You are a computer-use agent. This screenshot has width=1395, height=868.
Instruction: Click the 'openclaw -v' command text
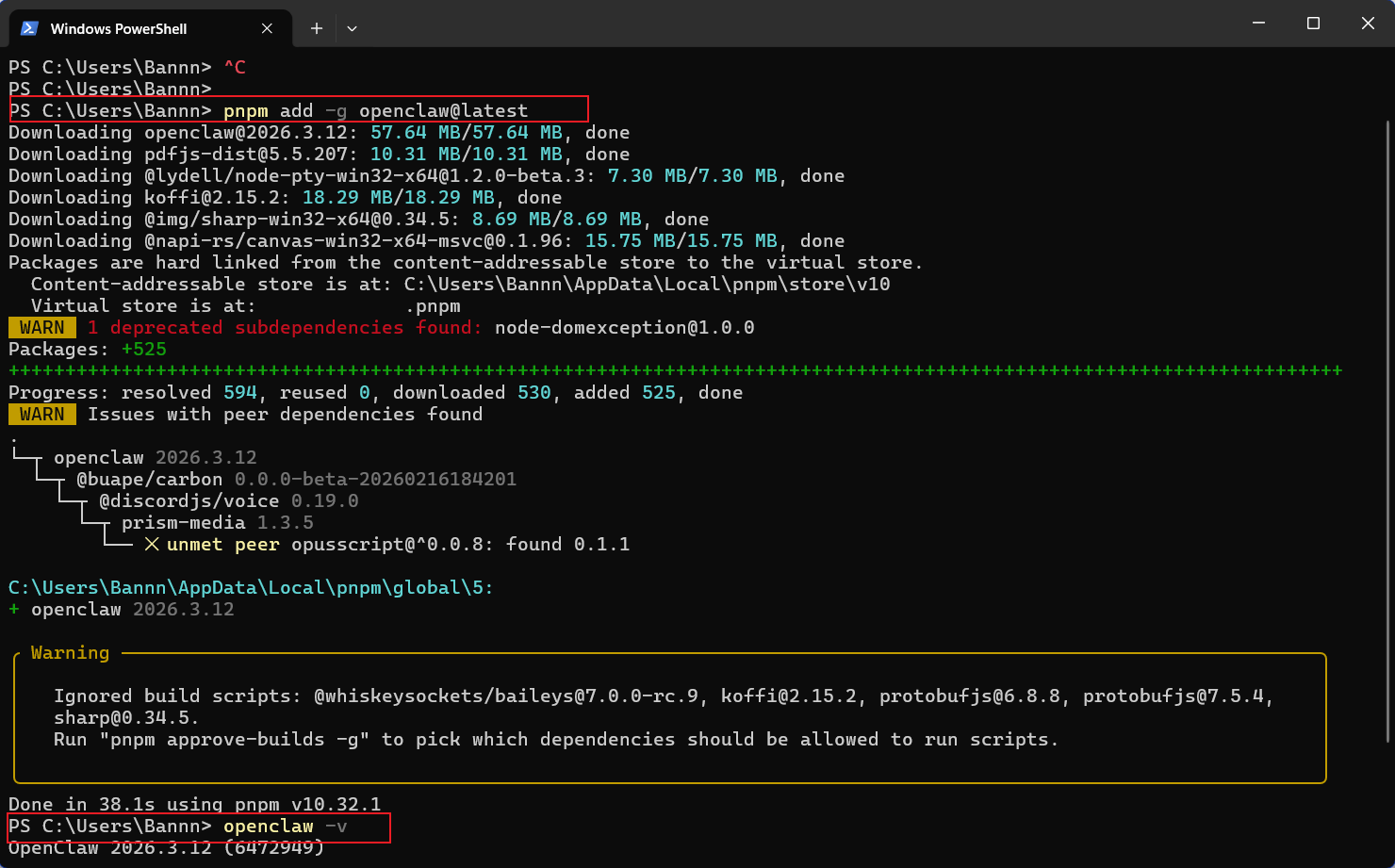pyautogui.click(x=285, y=826)
